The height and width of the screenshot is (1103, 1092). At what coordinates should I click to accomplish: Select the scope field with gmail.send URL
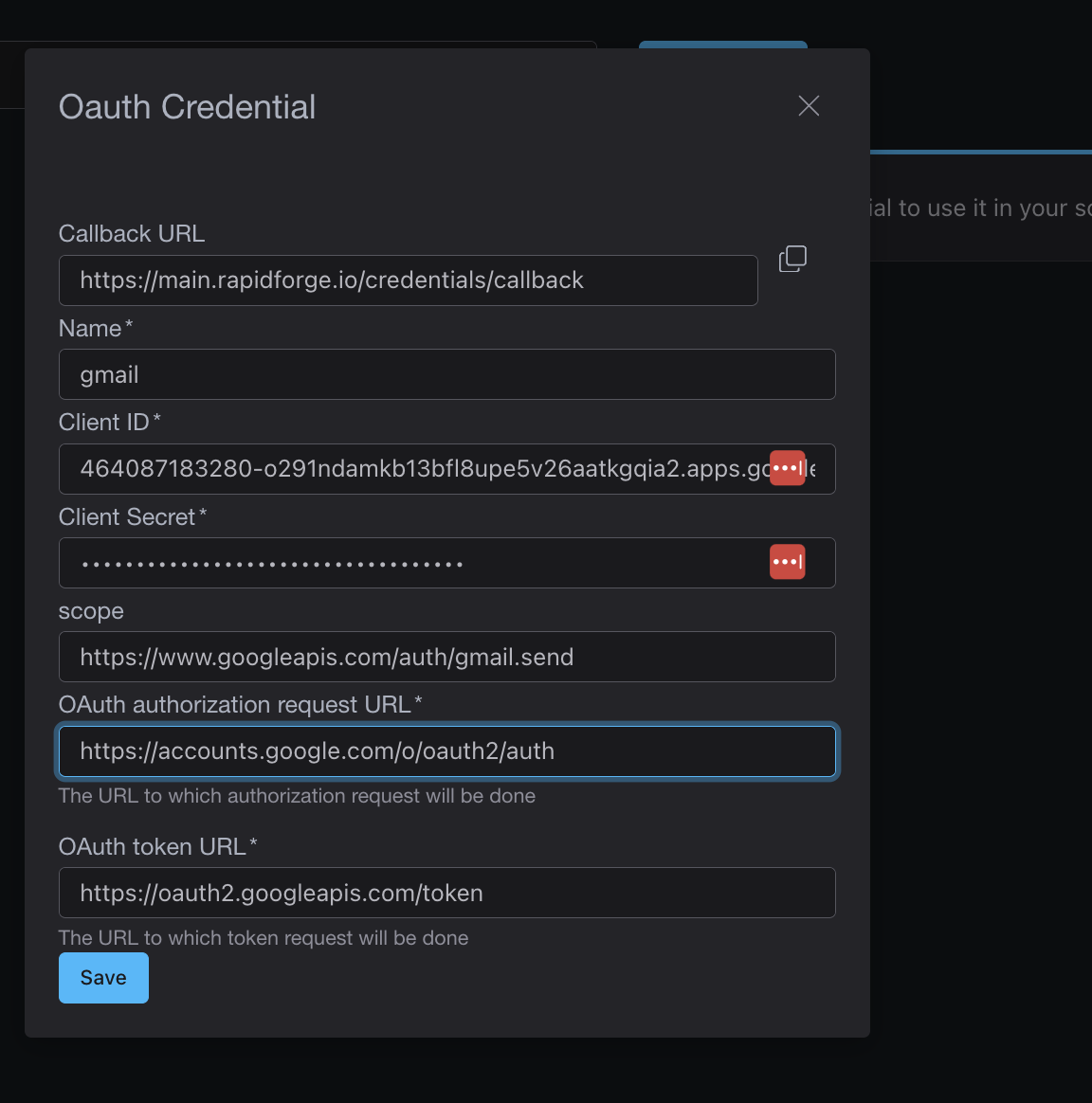pos(446,657)
